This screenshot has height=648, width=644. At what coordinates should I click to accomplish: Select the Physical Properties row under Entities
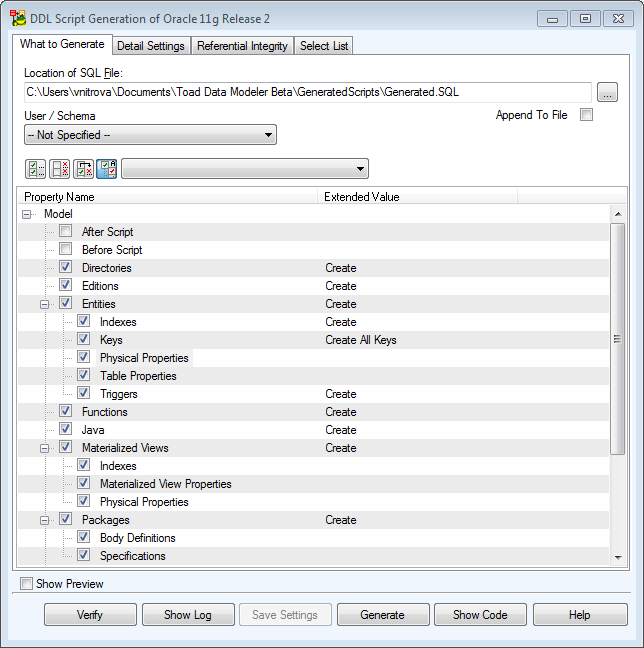pos(314,358)
